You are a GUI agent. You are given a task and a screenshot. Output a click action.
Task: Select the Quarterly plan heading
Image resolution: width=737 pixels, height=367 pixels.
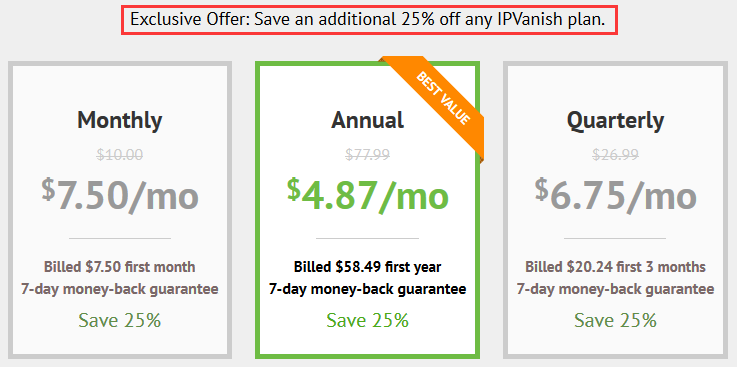click(x=615, y=121)
